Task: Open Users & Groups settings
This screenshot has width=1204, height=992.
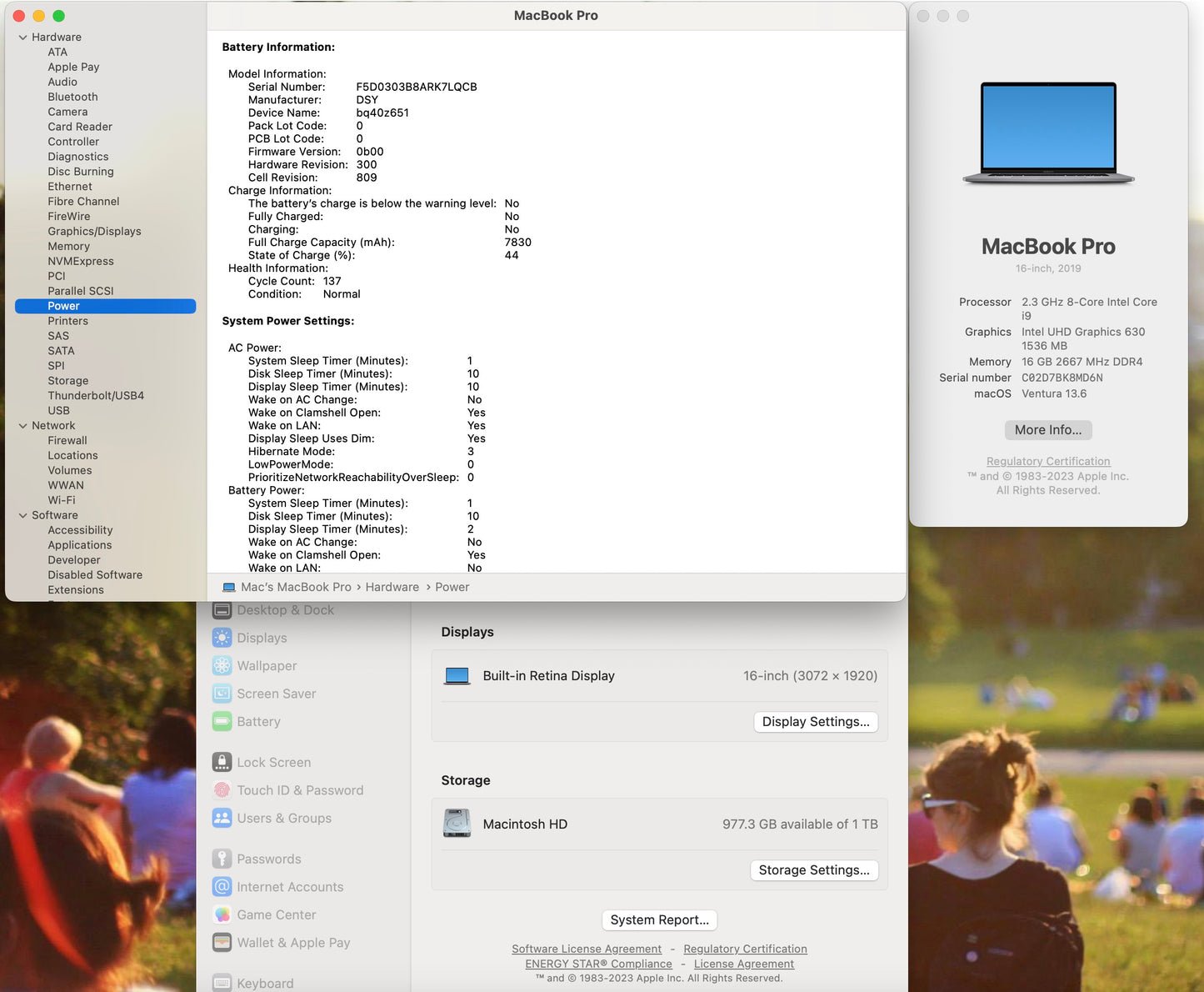Action: (283, 818)
